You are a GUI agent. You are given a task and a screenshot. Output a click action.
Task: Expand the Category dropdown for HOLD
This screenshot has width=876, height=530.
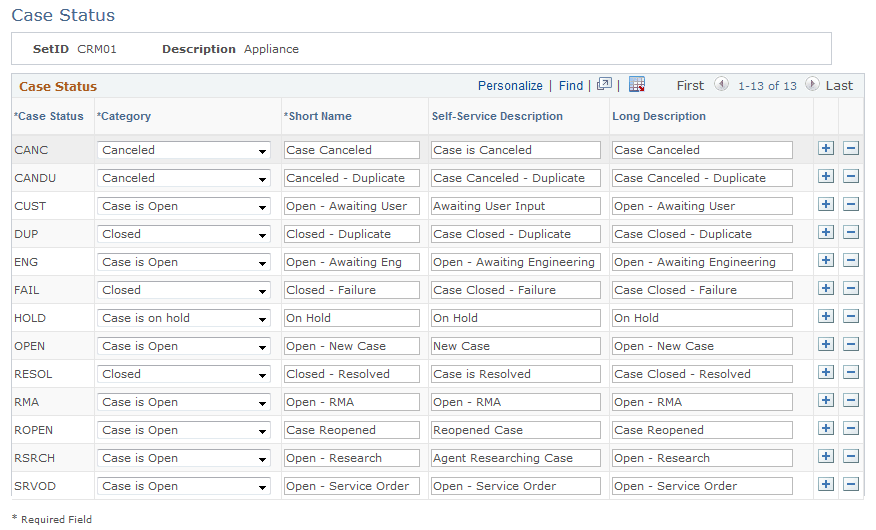click(x=184, y=318)
